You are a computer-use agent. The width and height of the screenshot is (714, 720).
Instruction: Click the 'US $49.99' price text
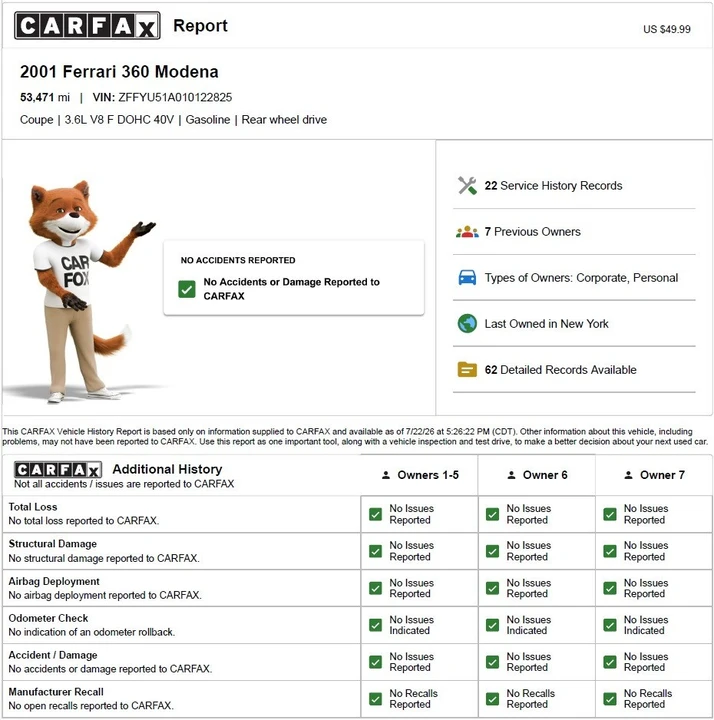click(x=667, y=29)
